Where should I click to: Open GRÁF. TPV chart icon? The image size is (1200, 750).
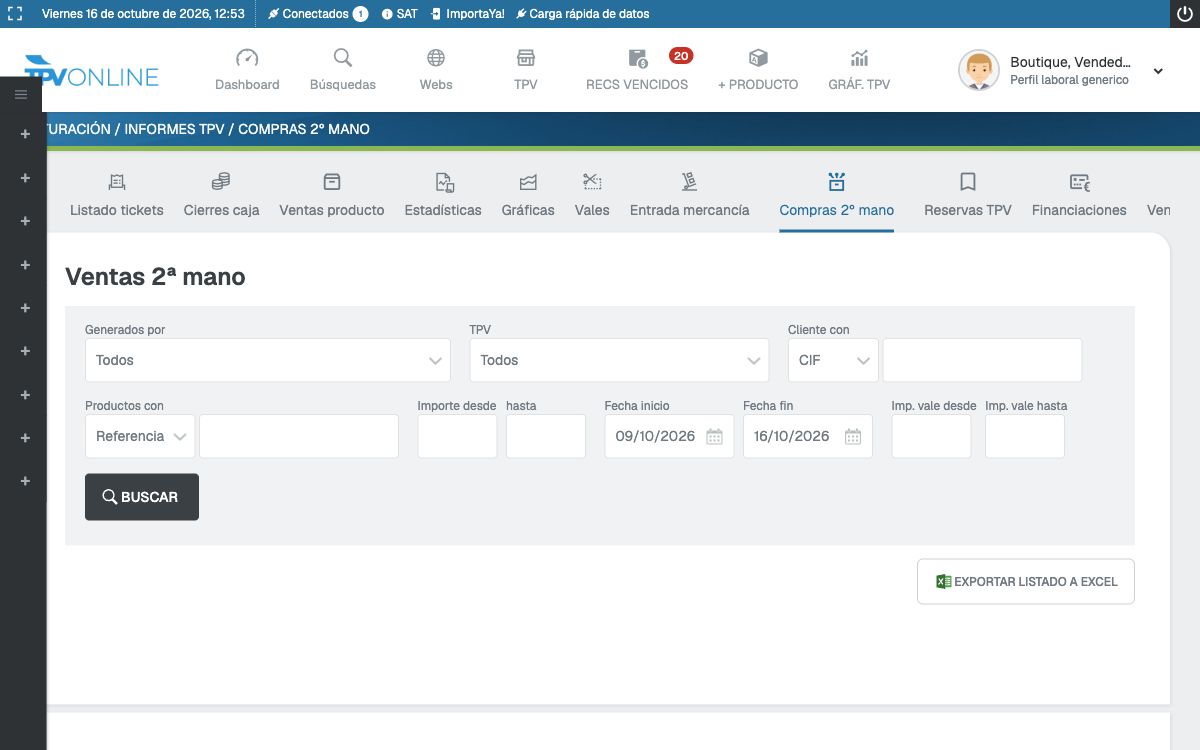pyautogui.click(x=859, y=58)
